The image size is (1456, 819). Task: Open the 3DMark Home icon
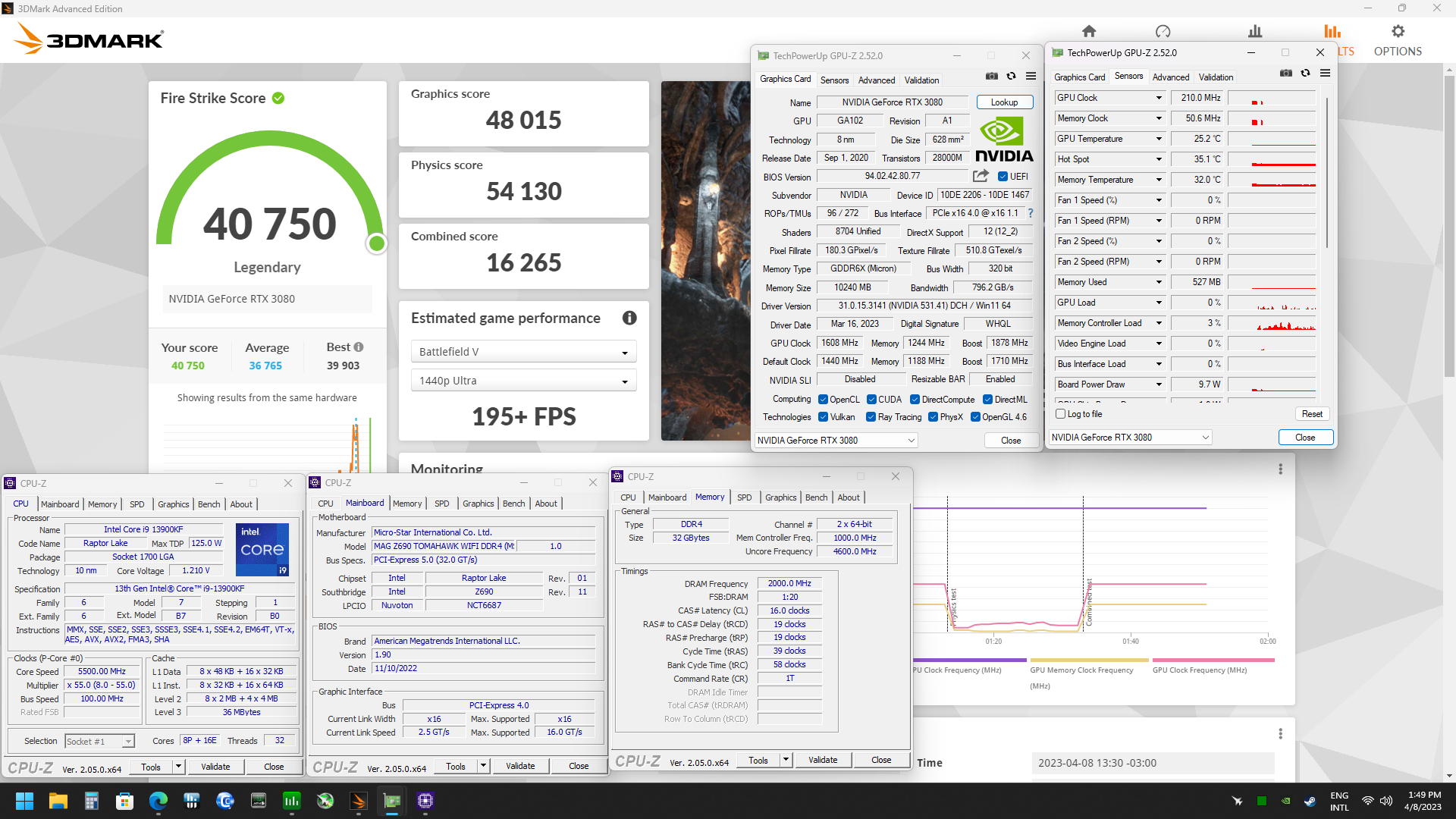(x=1089, y=31)
